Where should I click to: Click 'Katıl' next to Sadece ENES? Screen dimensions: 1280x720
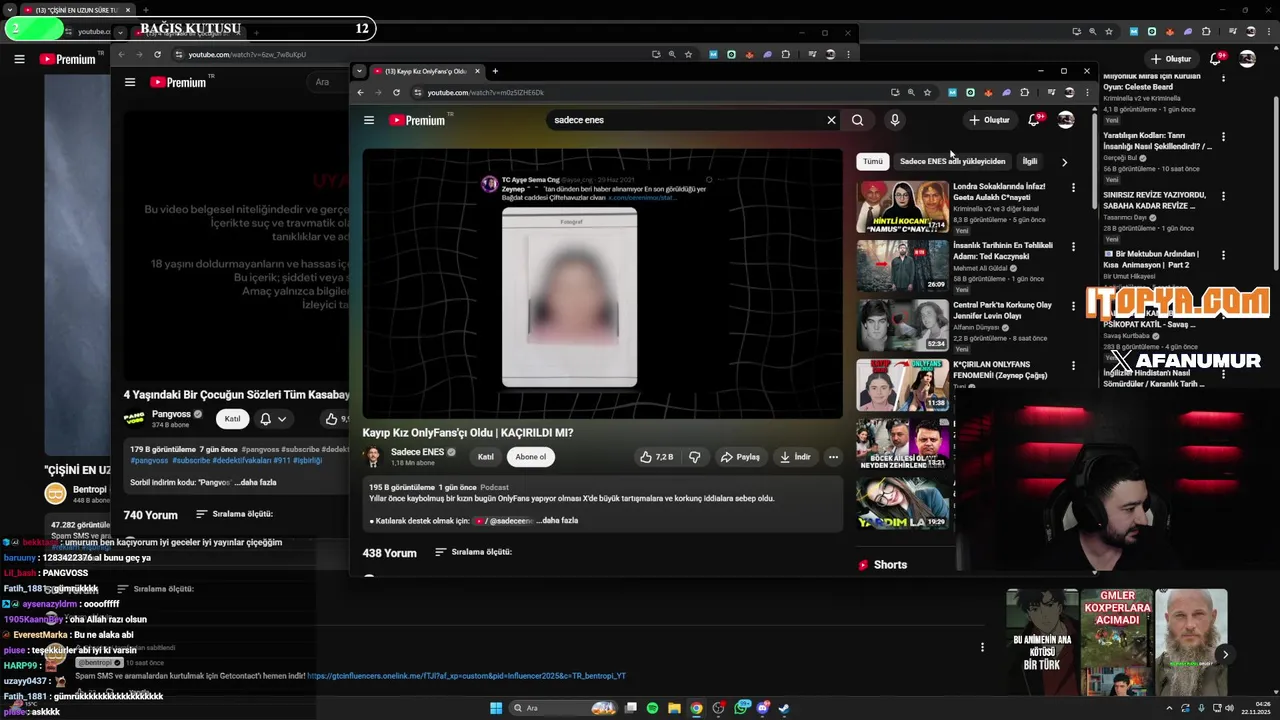485,457
